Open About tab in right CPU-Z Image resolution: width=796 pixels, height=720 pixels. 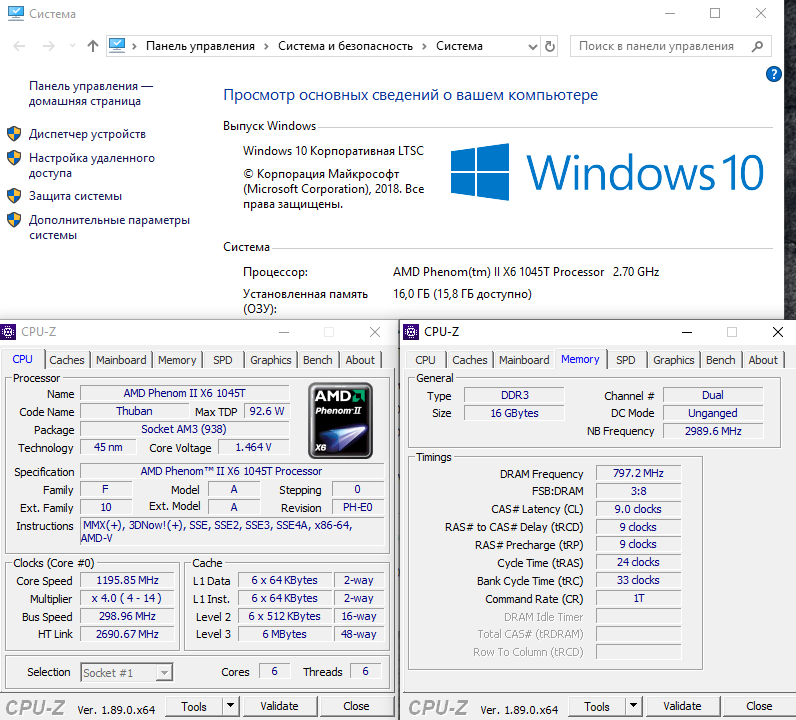coord(763,360)
